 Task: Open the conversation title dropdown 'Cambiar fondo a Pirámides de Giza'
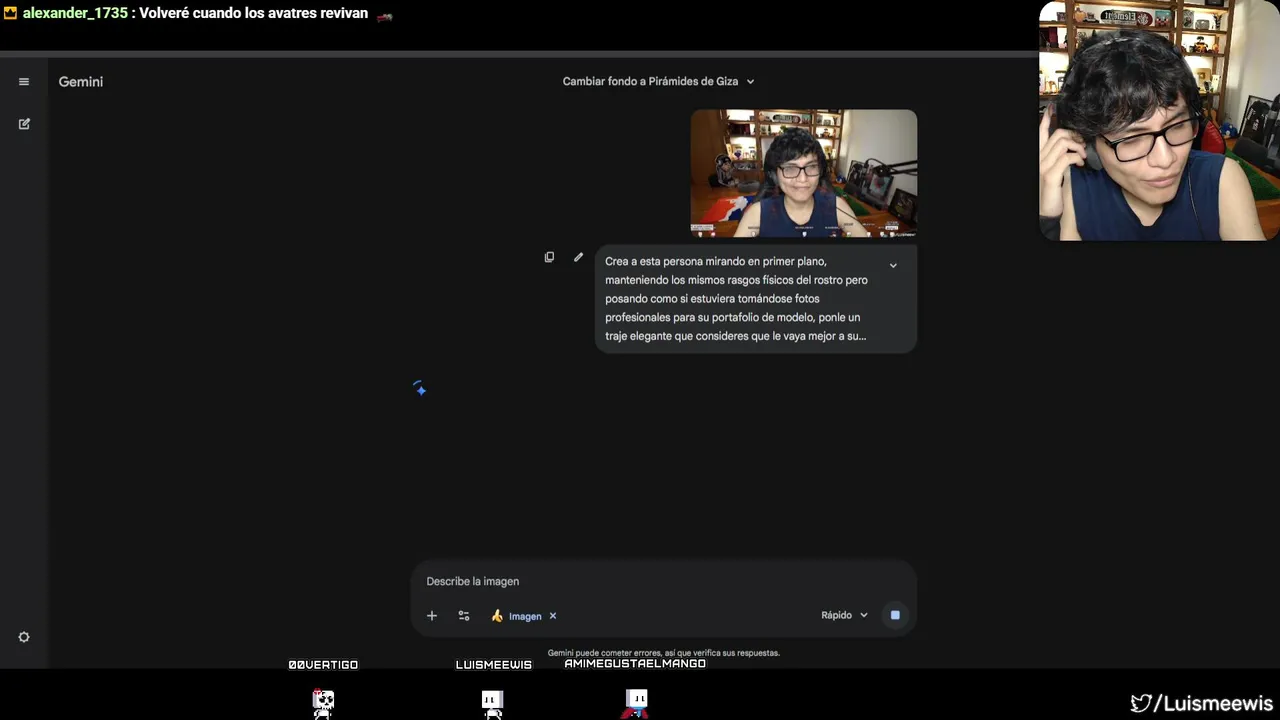[x=658, y=81]
